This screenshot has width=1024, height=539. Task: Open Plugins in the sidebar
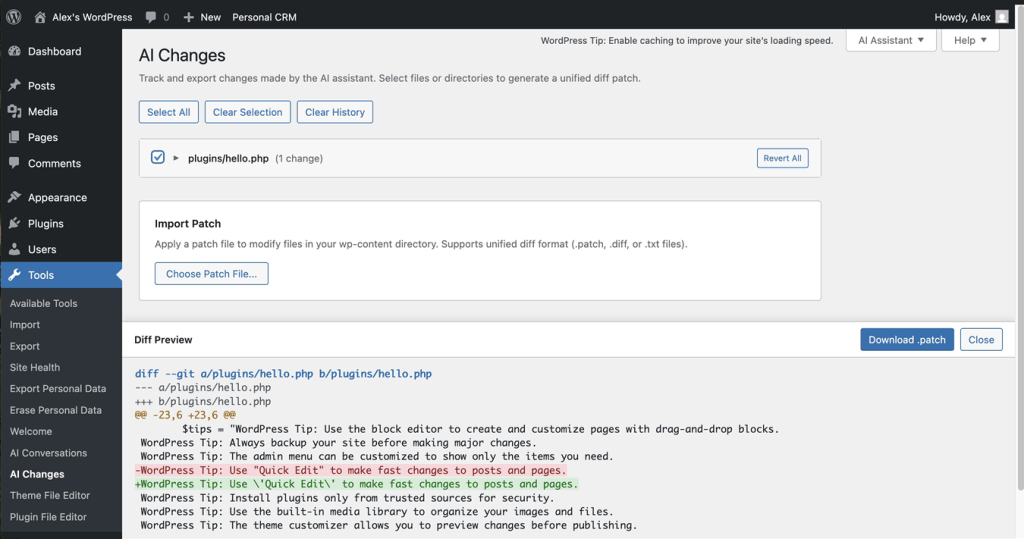45,224
